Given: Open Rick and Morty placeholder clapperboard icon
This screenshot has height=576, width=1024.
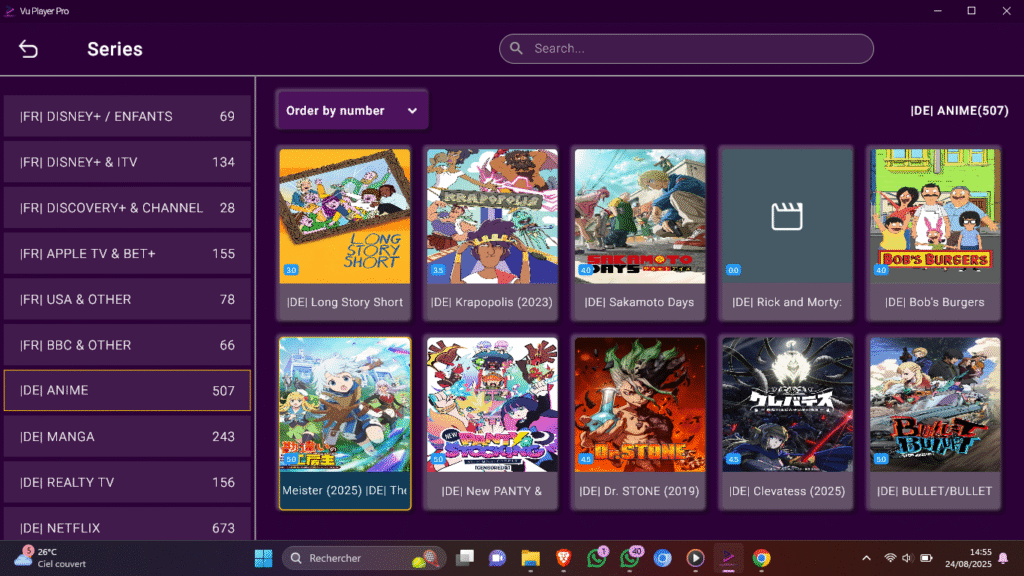Looking at the screenshot, I should pos(787,216).
